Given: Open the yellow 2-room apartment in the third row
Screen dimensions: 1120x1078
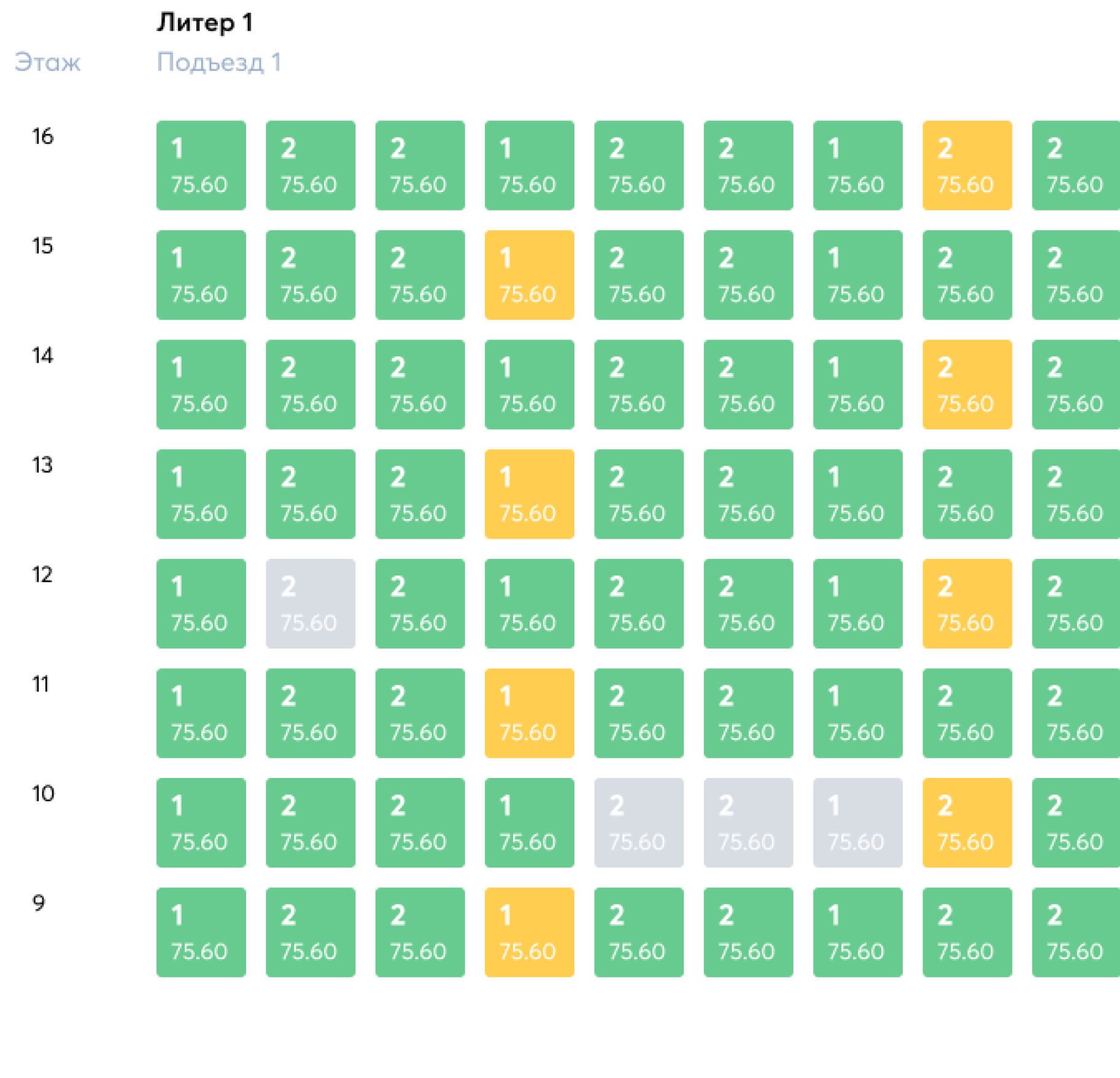Looking at the screenshot, I should tap(967, 384).
